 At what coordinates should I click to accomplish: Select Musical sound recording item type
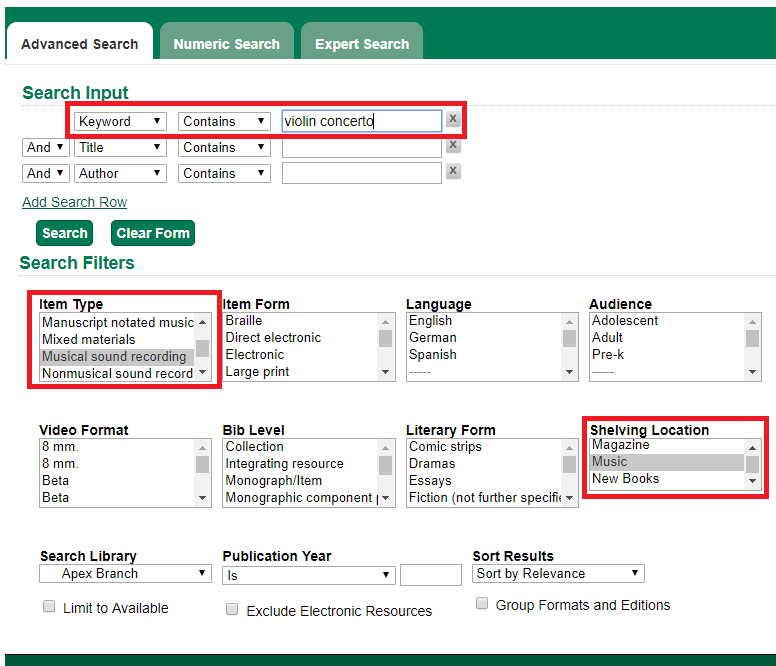tap(117, 356)
